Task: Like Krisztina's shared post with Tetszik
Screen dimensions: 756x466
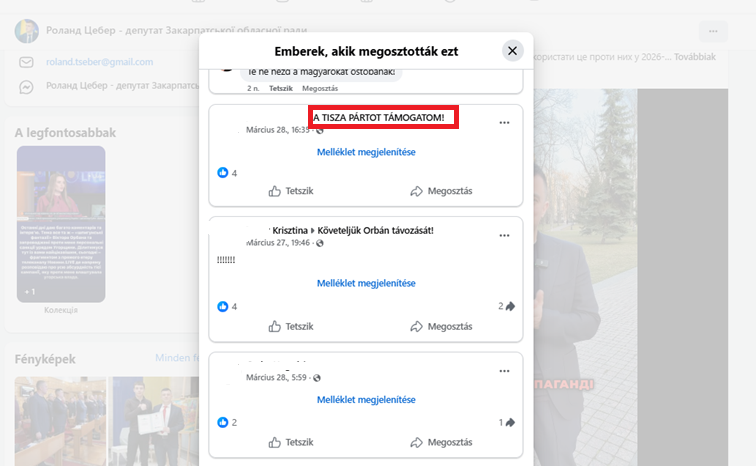Action: click(290, 326)
